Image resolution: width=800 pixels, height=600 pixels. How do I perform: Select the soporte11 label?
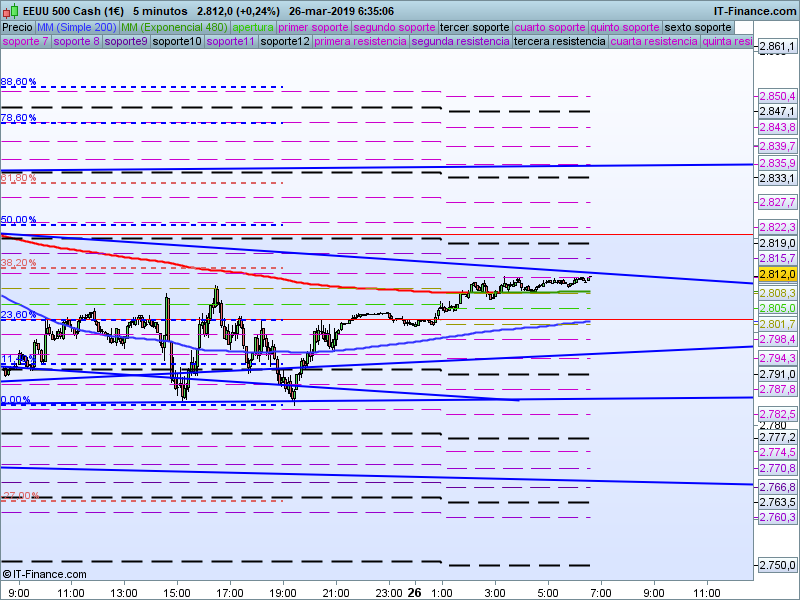pyautogui.click(x=231, y=41)
